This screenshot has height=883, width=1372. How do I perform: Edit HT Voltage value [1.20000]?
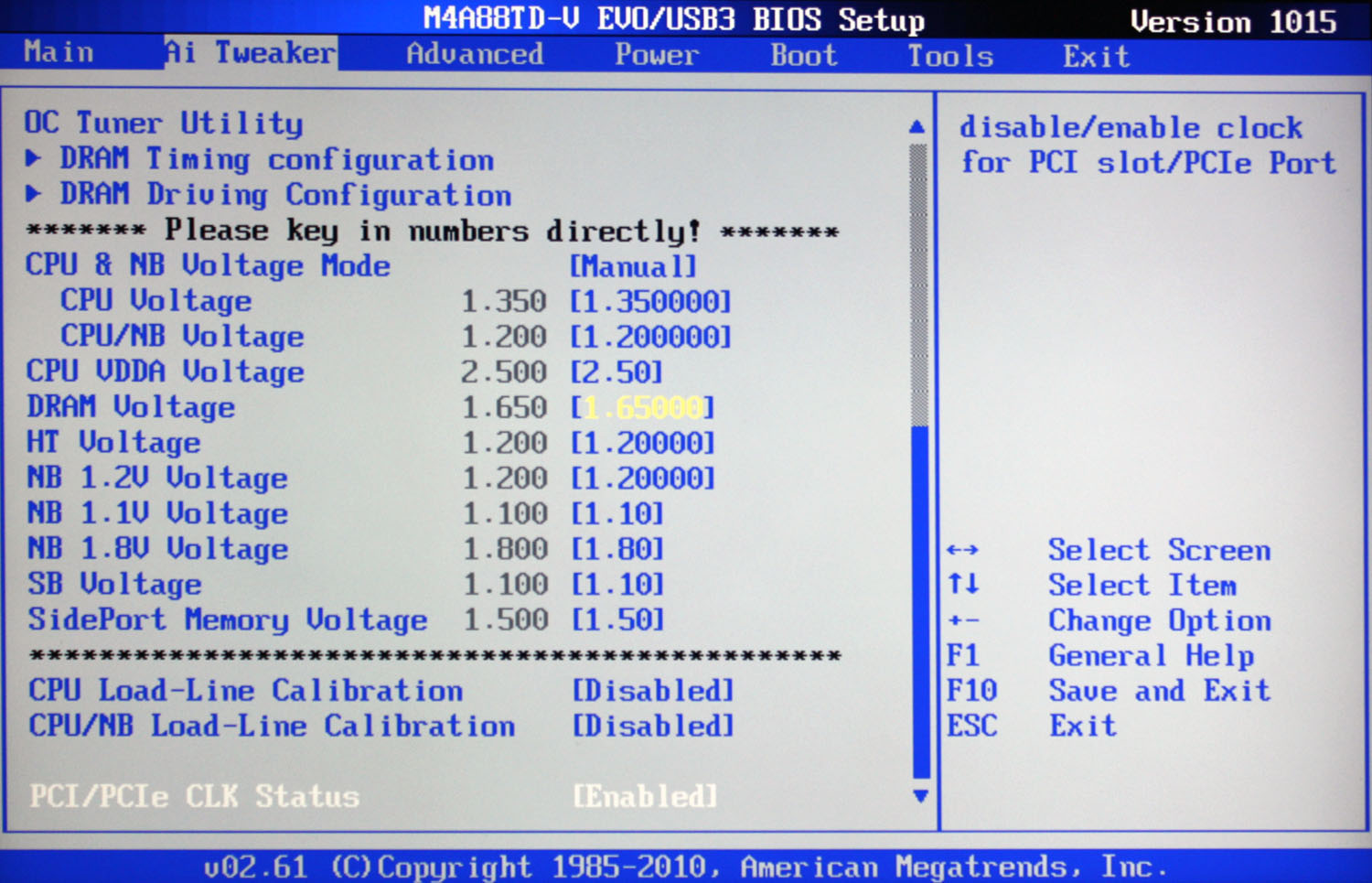coord(642,444)
